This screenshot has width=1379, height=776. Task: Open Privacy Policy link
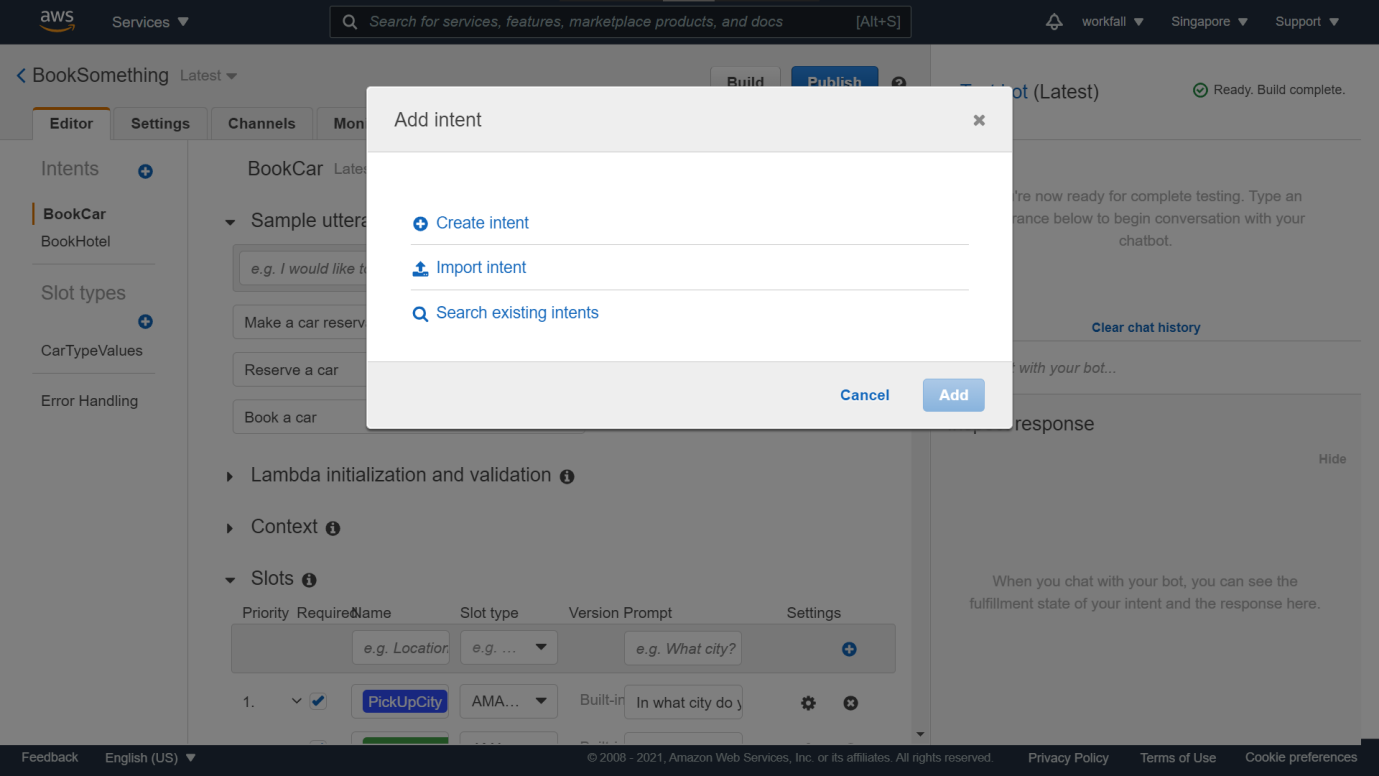(1068, 758)
